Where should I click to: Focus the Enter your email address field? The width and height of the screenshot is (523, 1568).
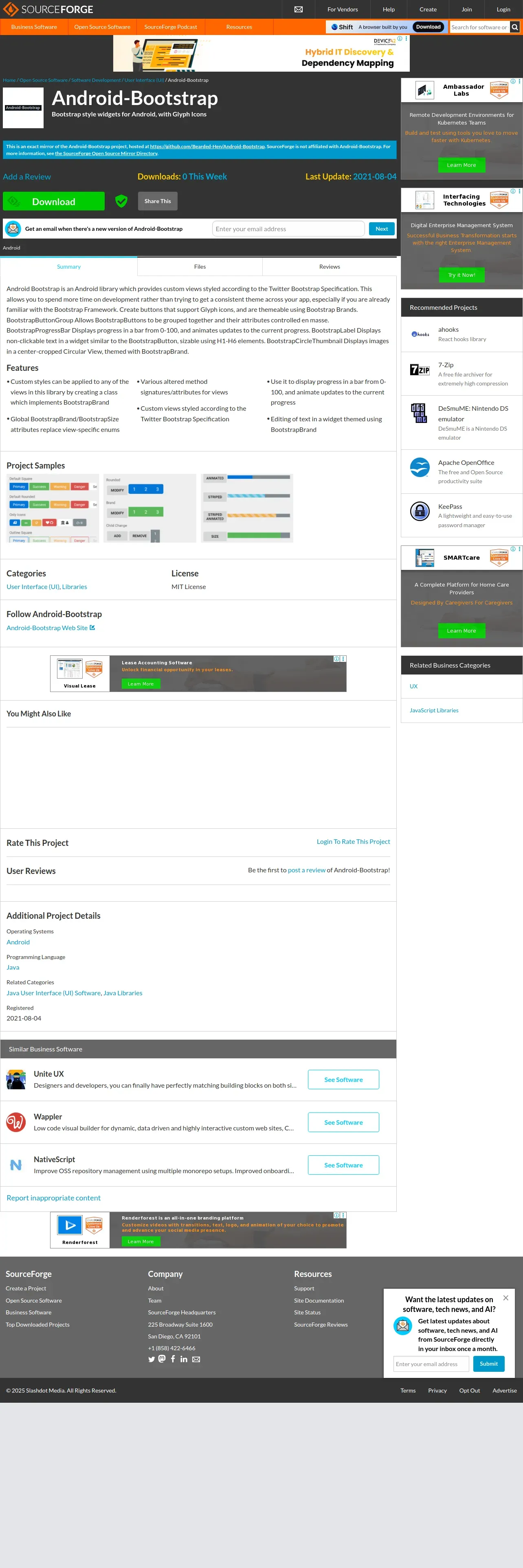tap(289, 229)
